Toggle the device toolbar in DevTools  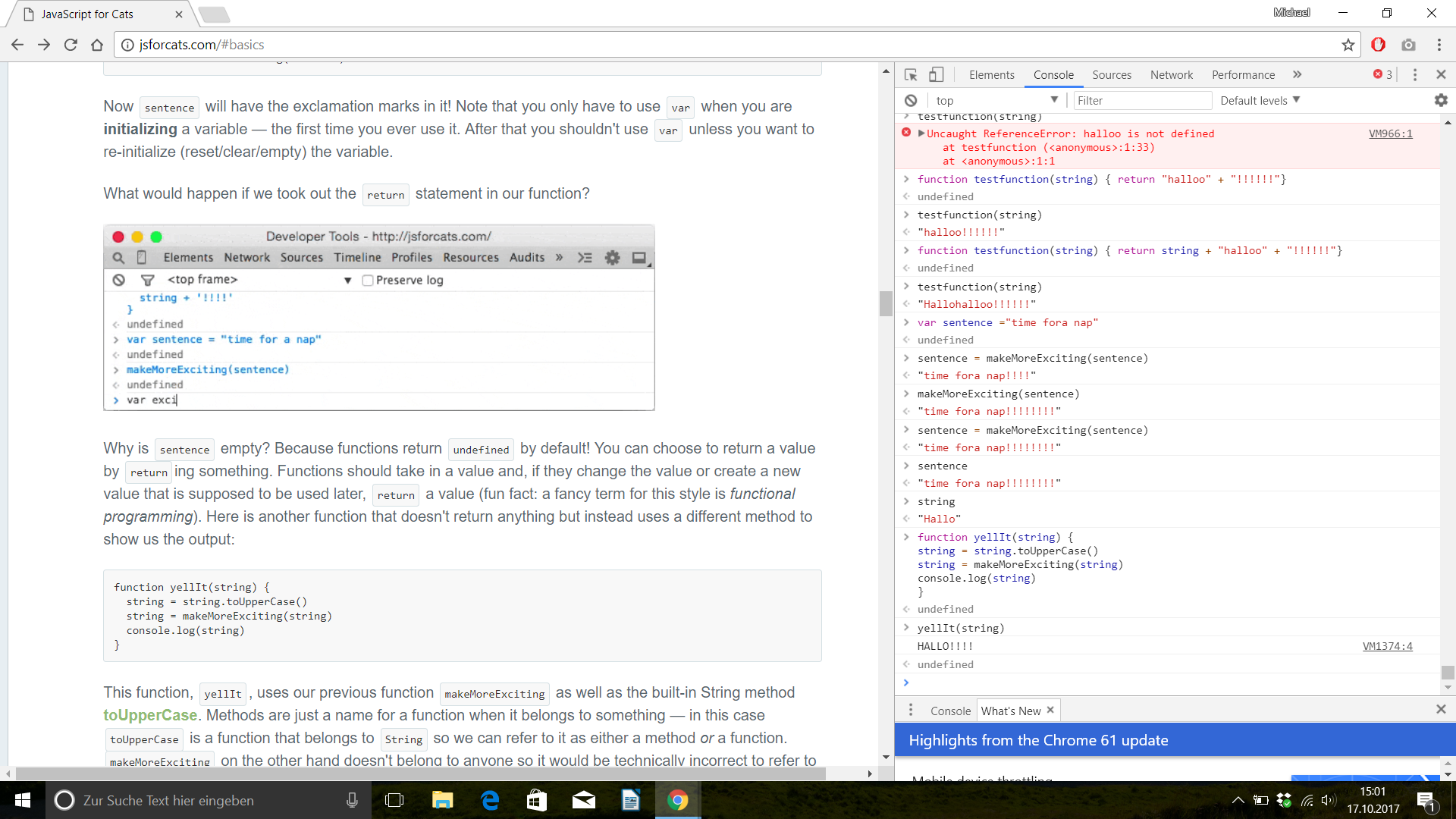937,74
